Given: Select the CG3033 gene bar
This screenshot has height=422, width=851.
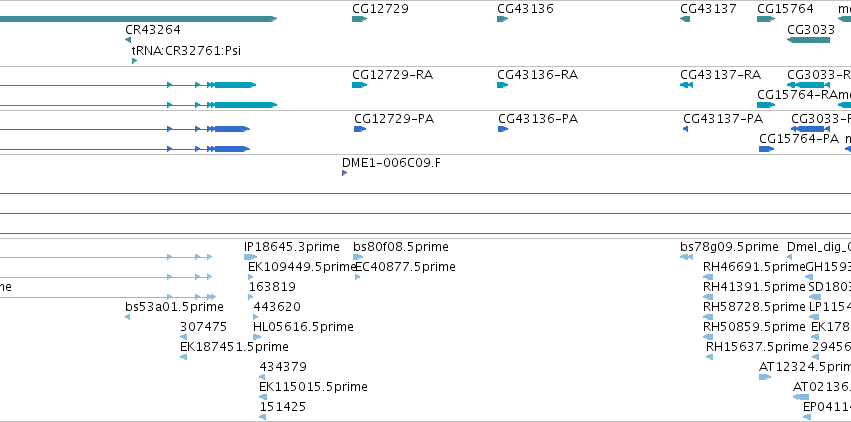Looking at the screenshot, I should click(x=808, y=40).
